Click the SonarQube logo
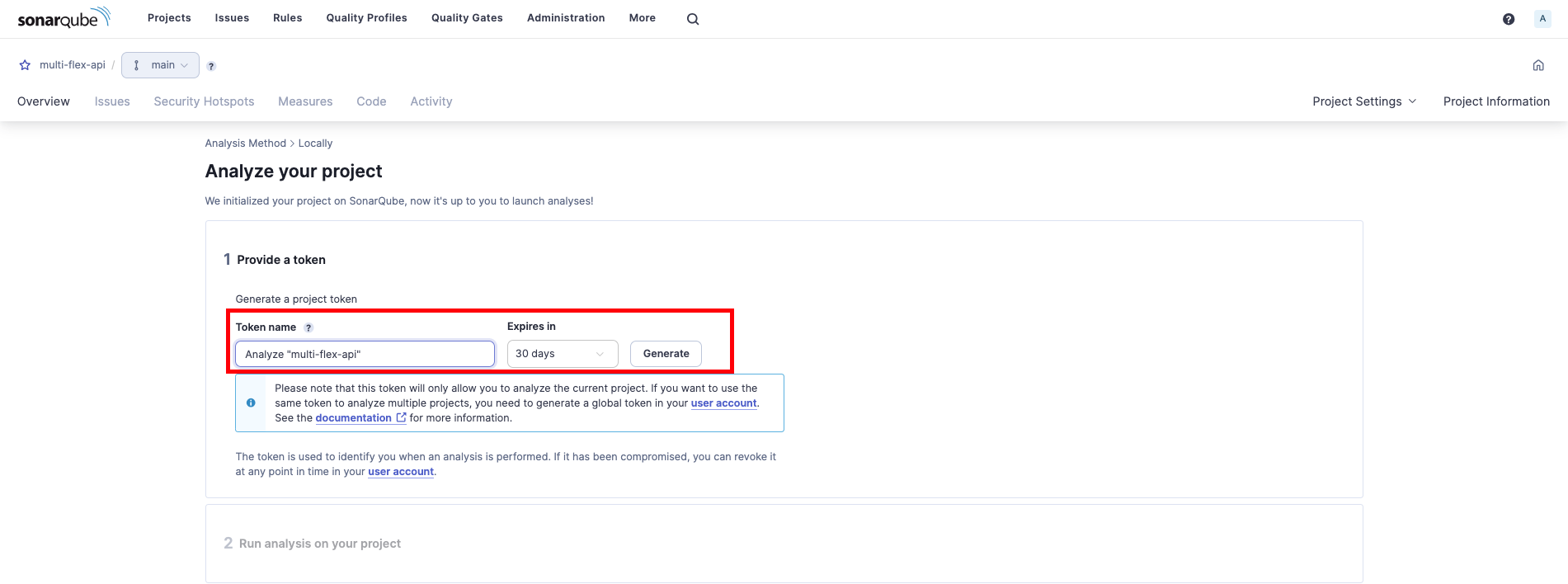The height and width of the screenshot is (584, 1568). pyautogui.click(x=64, y=18)
